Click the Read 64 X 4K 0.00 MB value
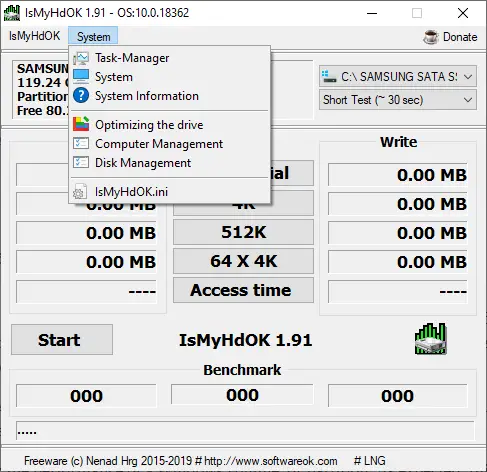 (86, 262)
